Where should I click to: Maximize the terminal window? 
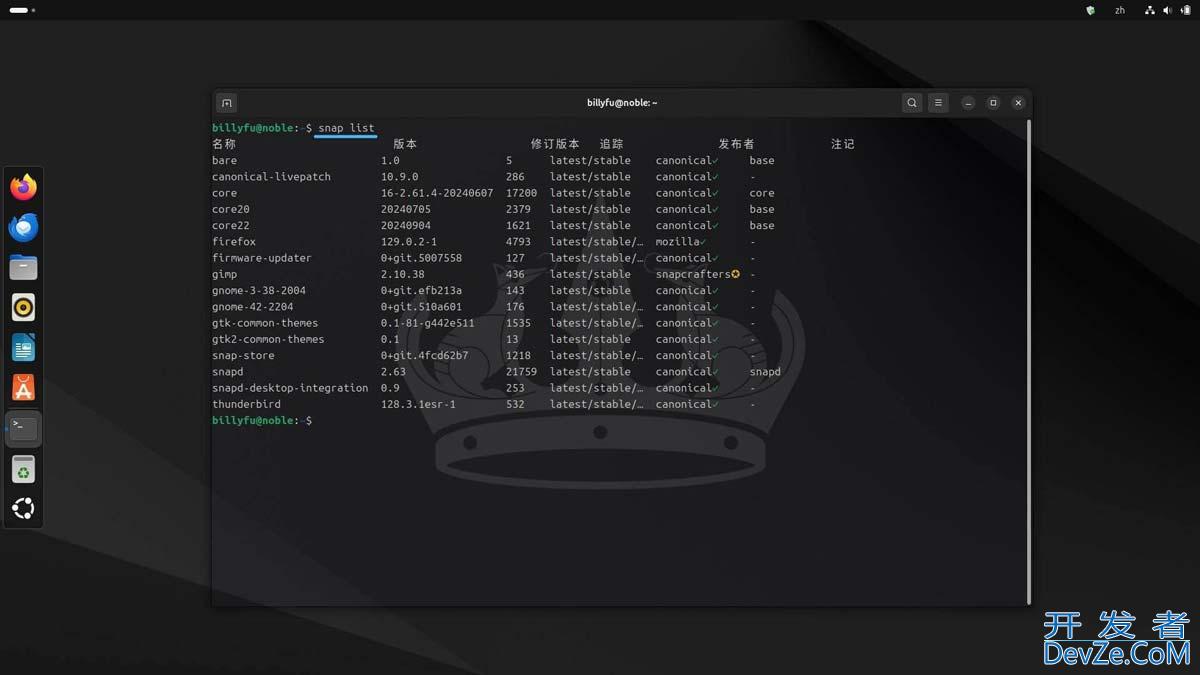click(x=993, y=103)
